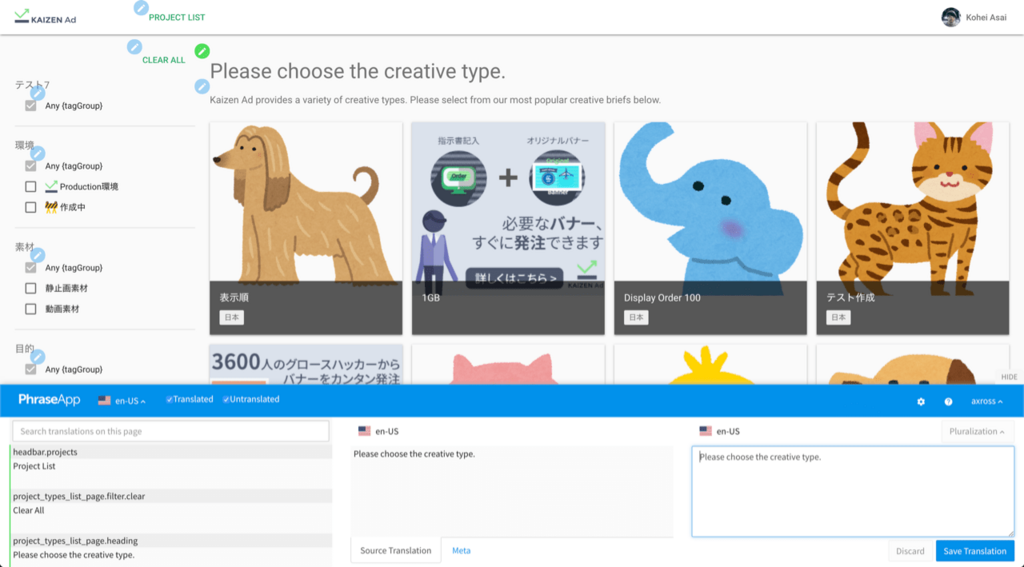Open the yellow chick creative card

pos(711,364)
